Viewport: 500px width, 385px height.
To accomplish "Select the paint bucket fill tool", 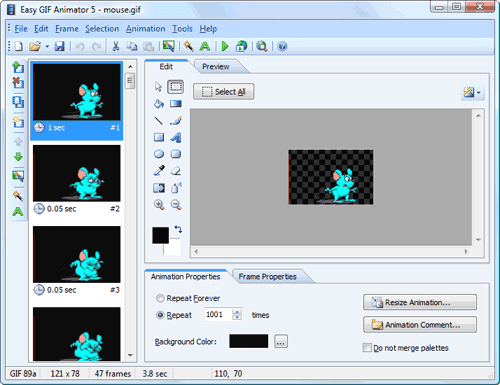I will tap(159, 104).
